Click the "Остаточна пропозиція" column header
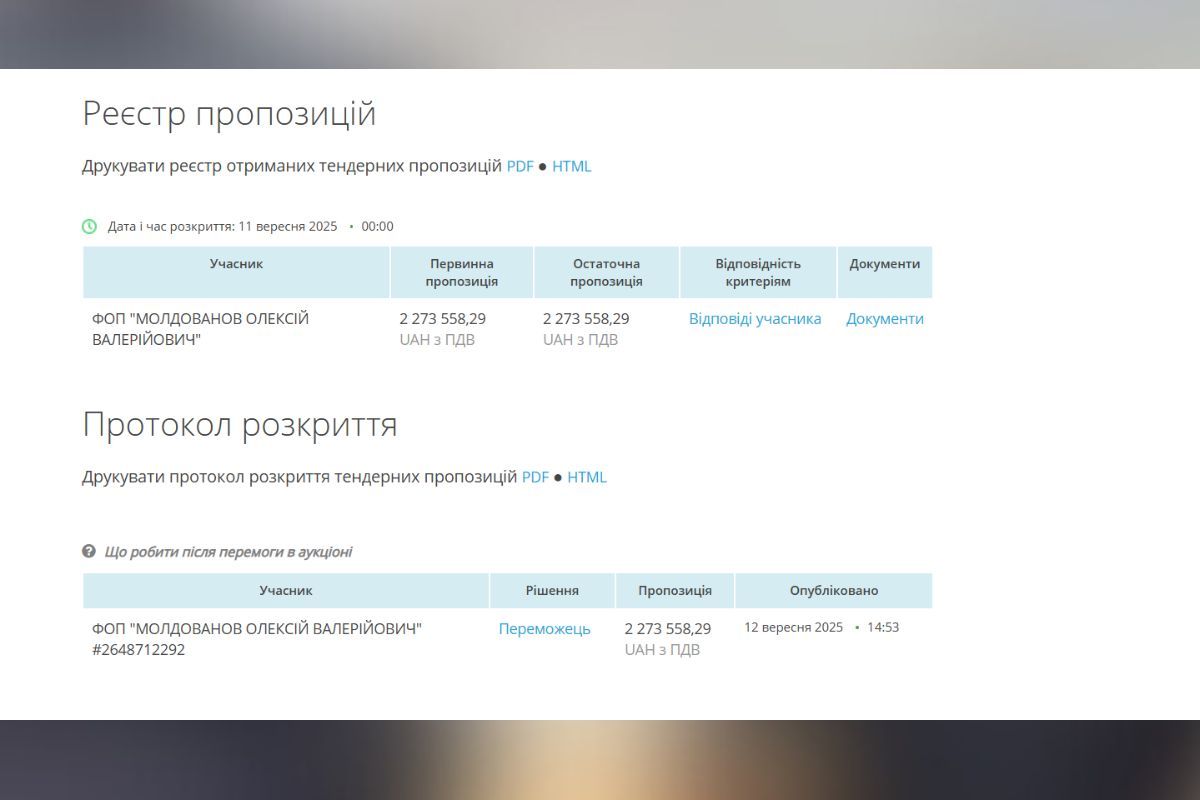 click(606, 271)
